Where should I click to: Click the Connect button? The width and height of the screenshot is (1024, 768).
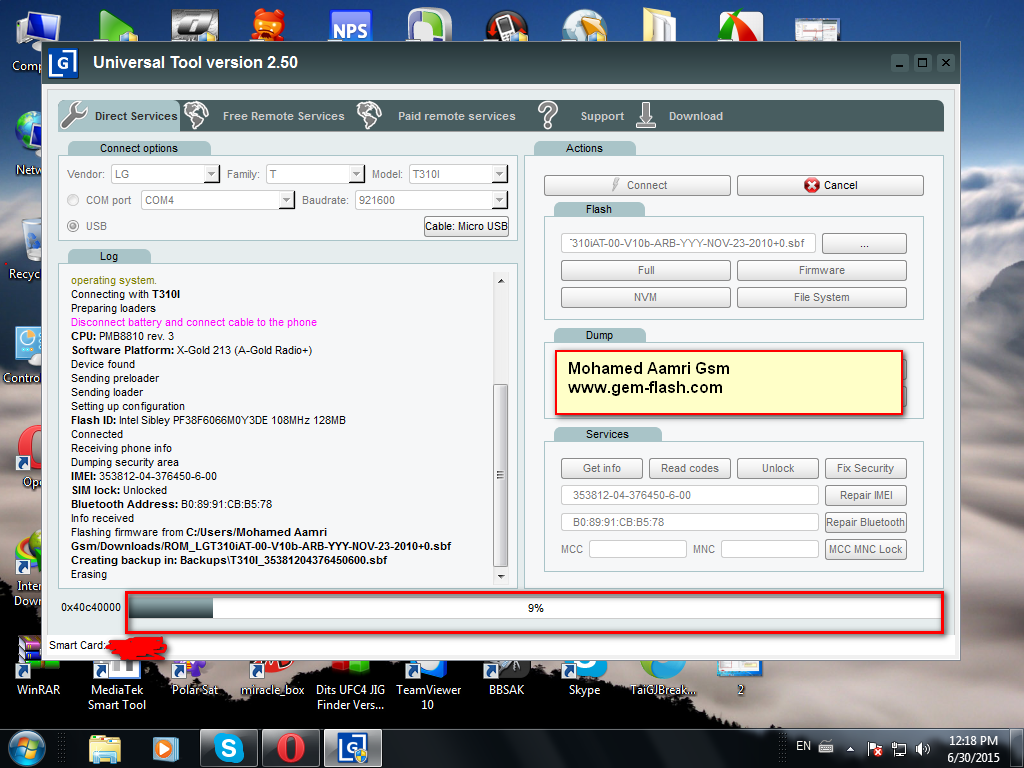pyautogui.click(x=637, y=185)
